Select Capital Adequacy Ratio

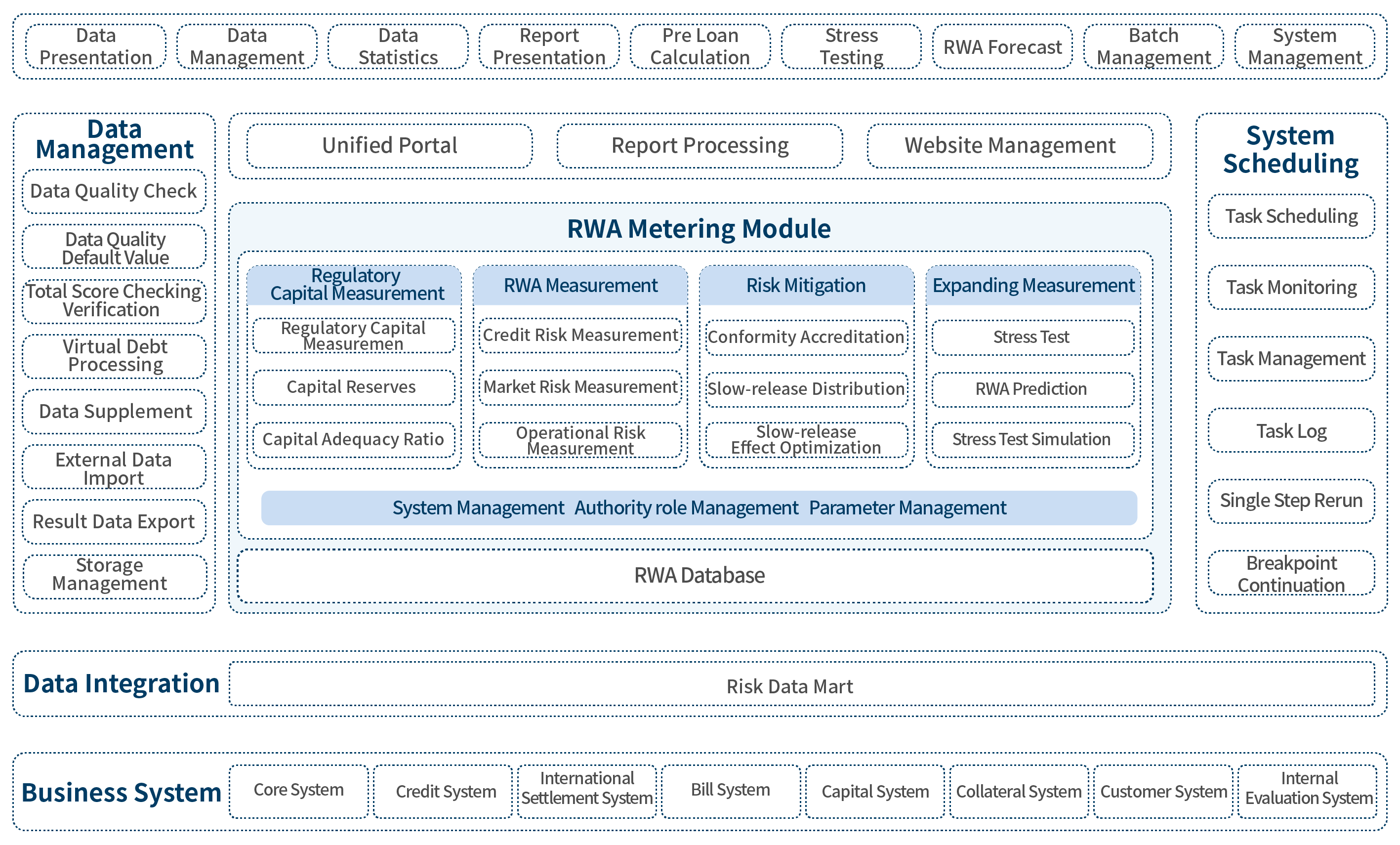tap(354, 440)
